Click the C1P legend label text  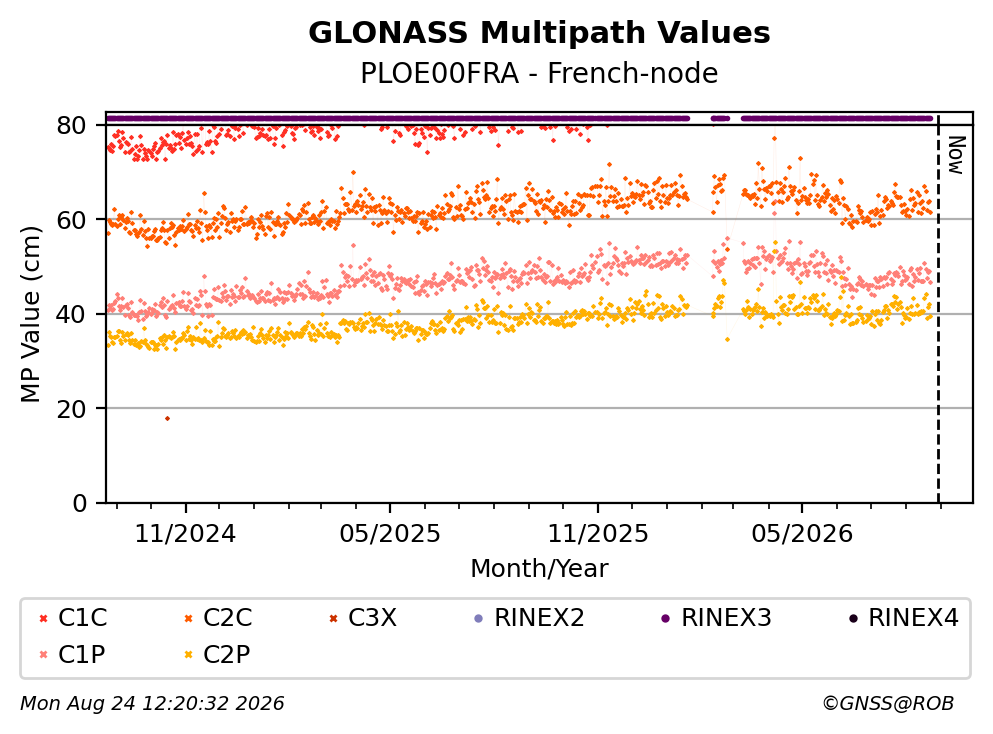(82, 654)
